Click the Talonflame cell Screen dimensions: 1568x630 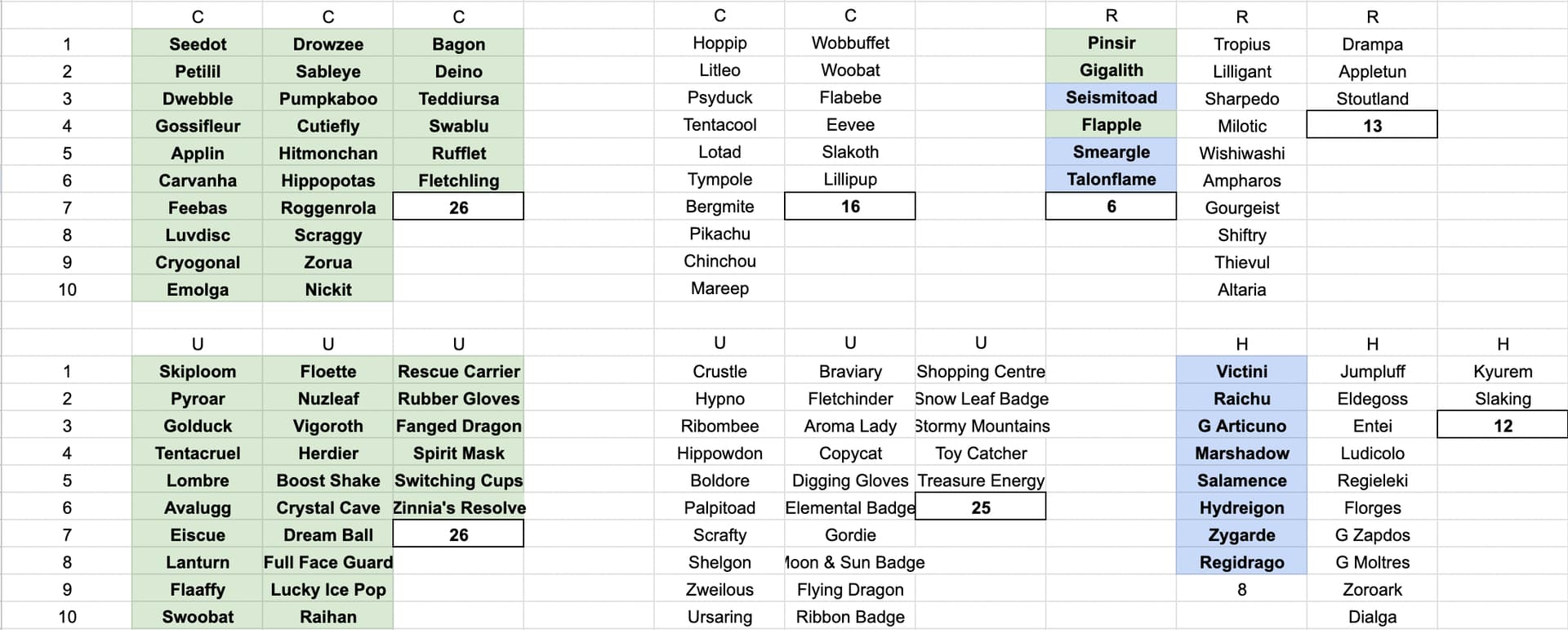coord(1111,179)
